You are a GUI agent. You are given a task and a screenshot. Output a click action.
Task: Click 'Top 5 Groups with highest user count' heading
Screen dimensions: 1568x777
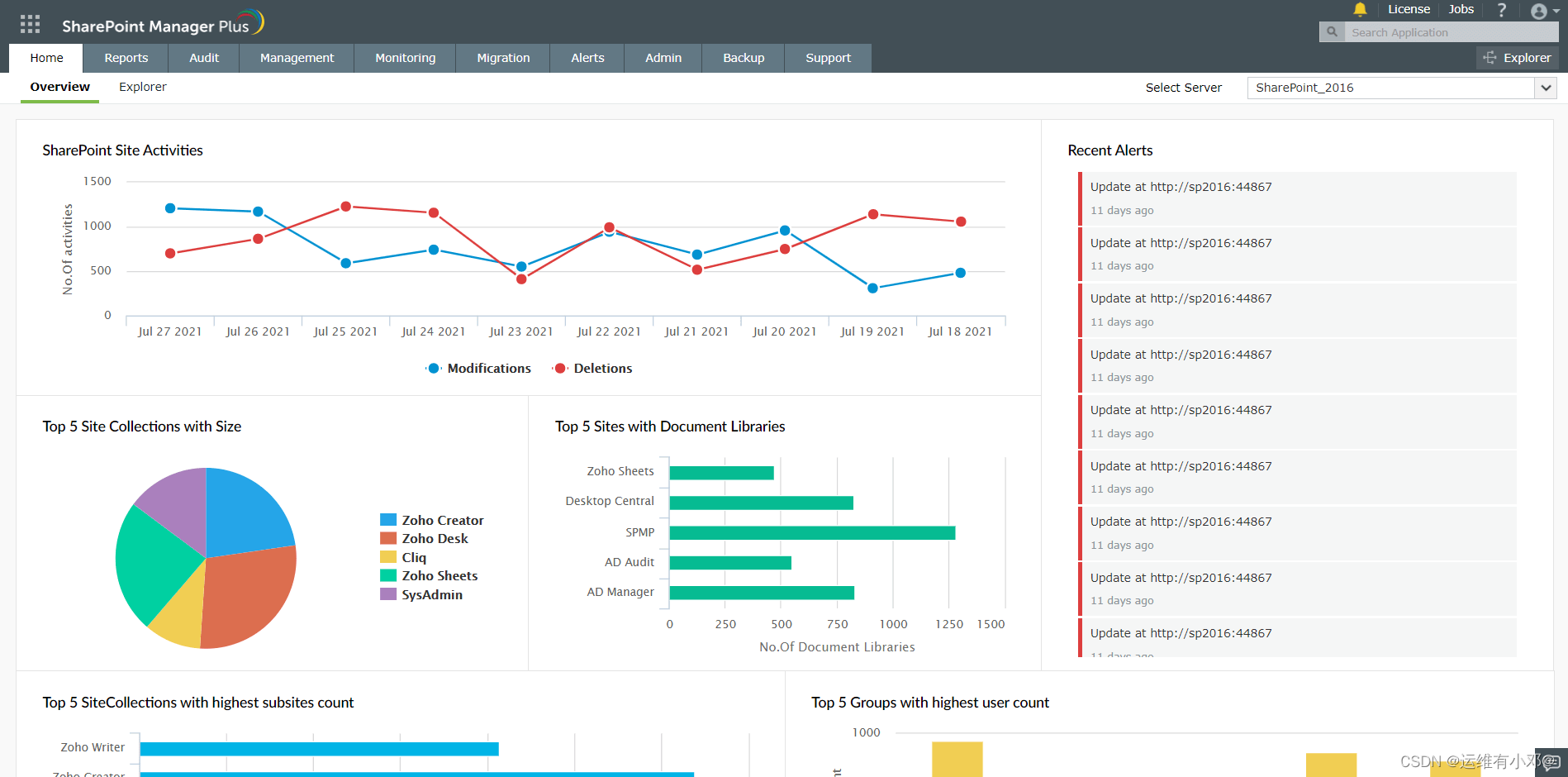(930, 703)
